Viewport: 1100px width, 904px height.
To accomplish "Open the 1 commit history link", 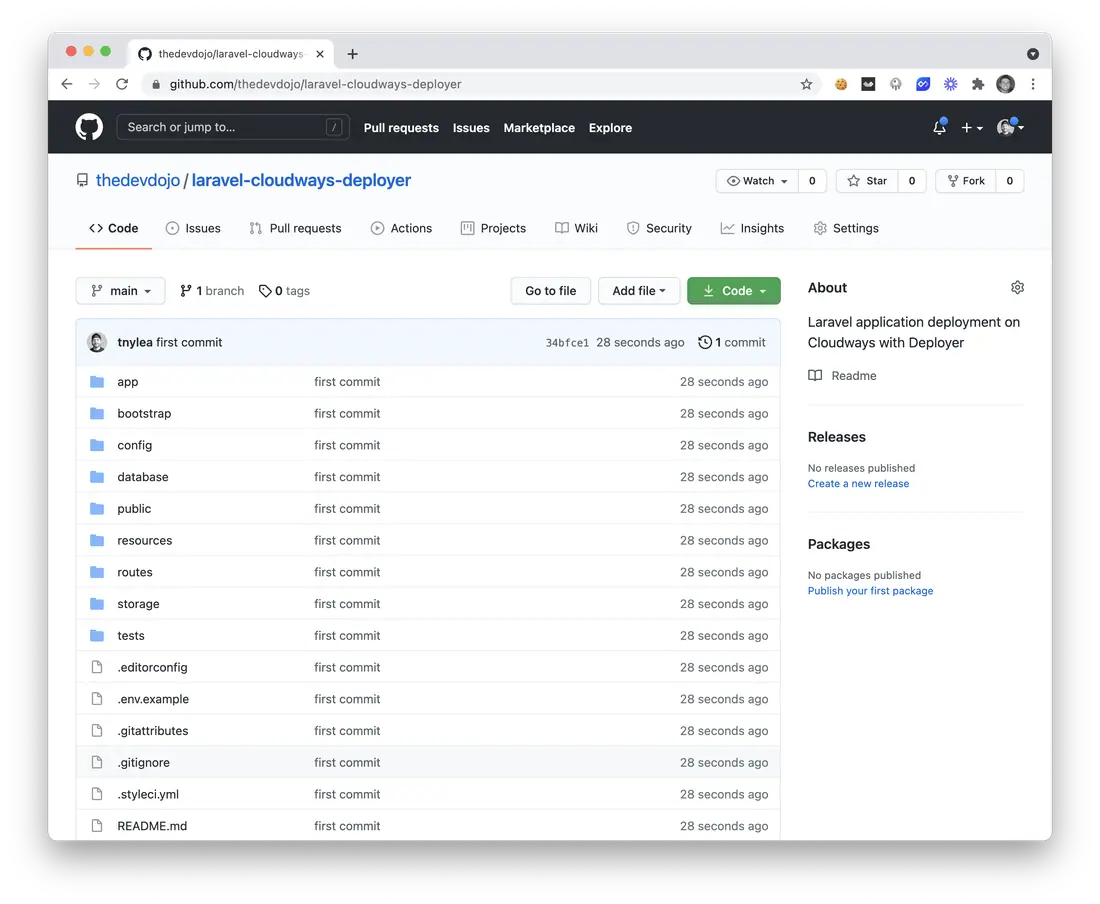I will 732,342.
